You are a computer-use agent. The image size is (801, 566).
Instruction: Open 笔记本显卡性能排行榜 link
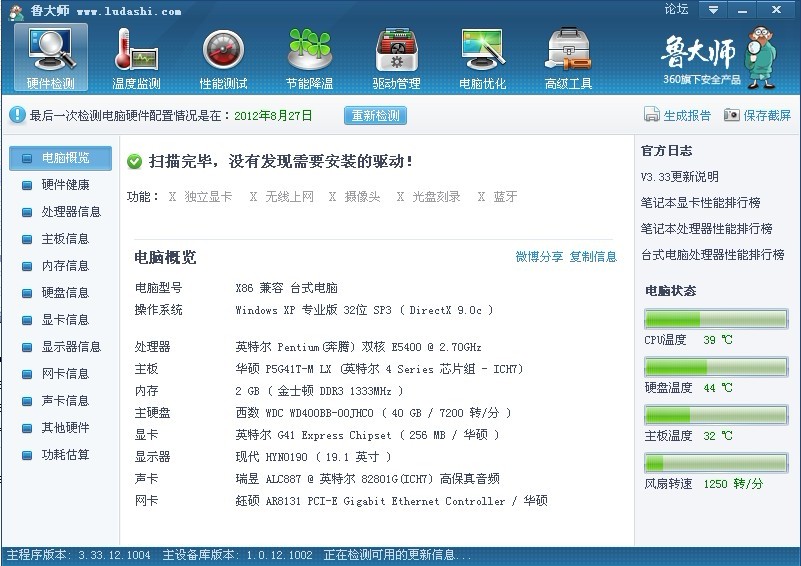(700, 203)
